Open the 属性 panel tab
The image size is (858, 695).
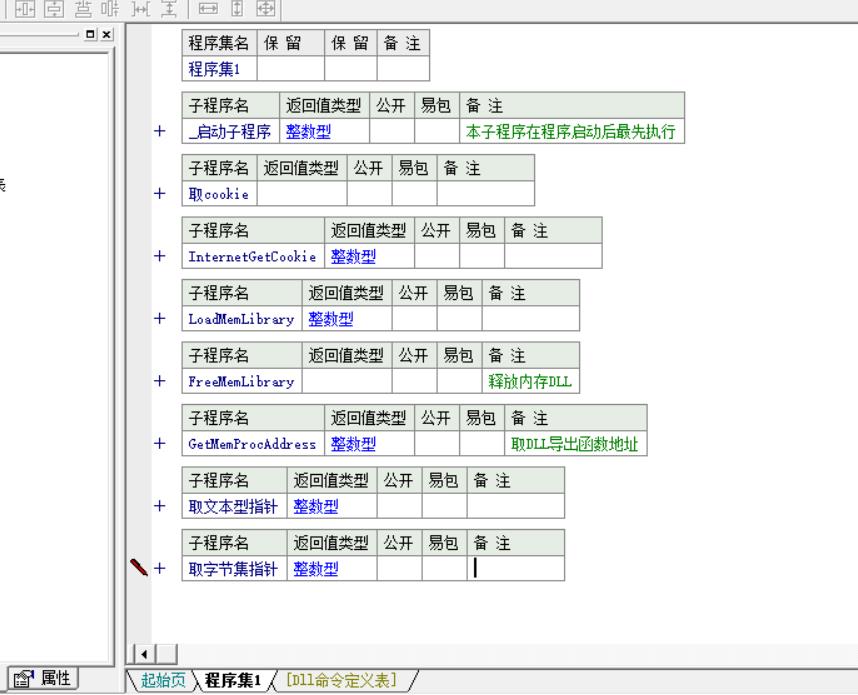pyautogui.click(x=43, y=679)
